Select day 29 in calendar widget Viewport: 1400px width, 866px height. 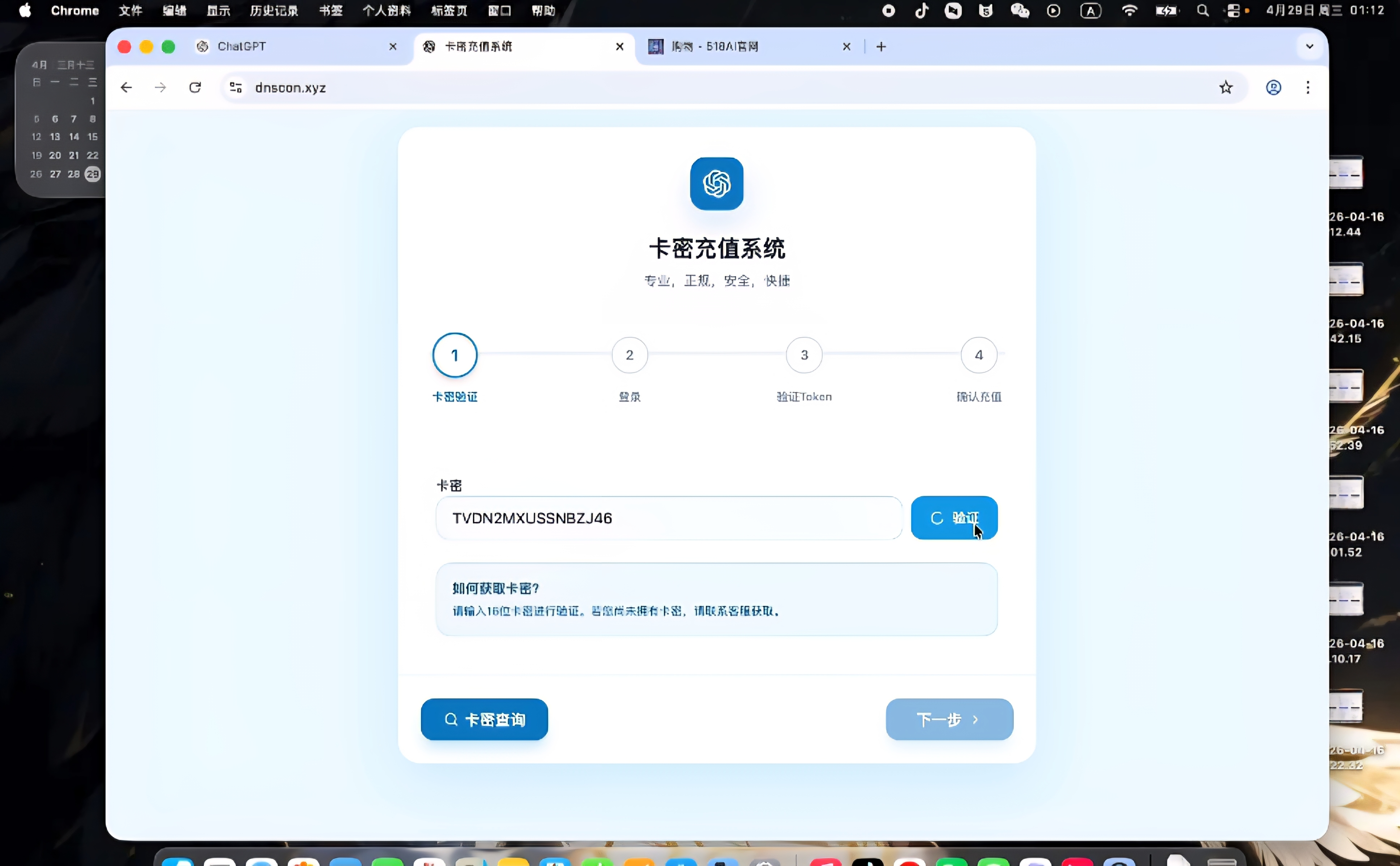click(x=93, y=174)
